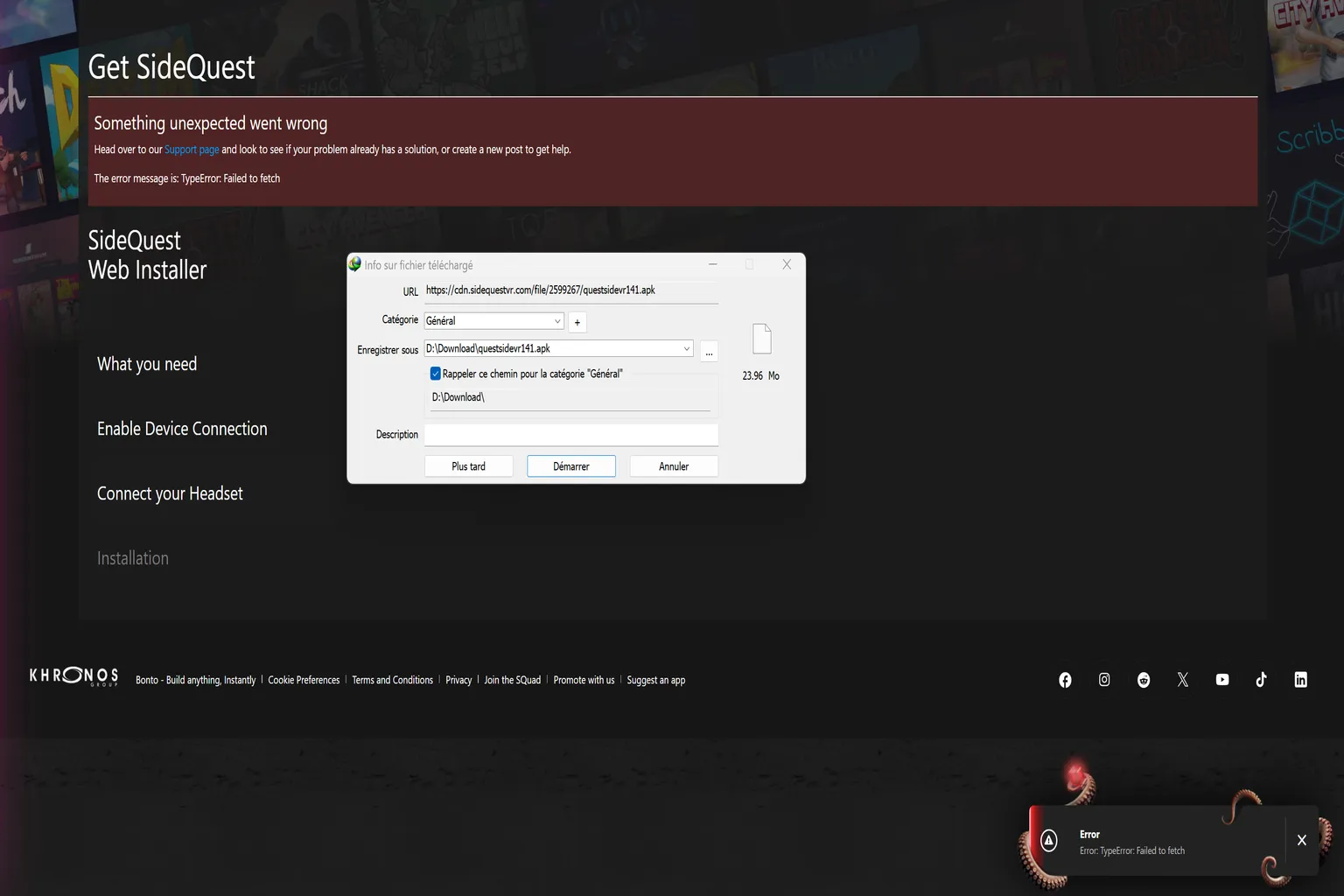Image resolution: width=1344 pixels, height=896 pixels.
Task: Click the Something unexpected went wrong heading
Action: [211, 123]
